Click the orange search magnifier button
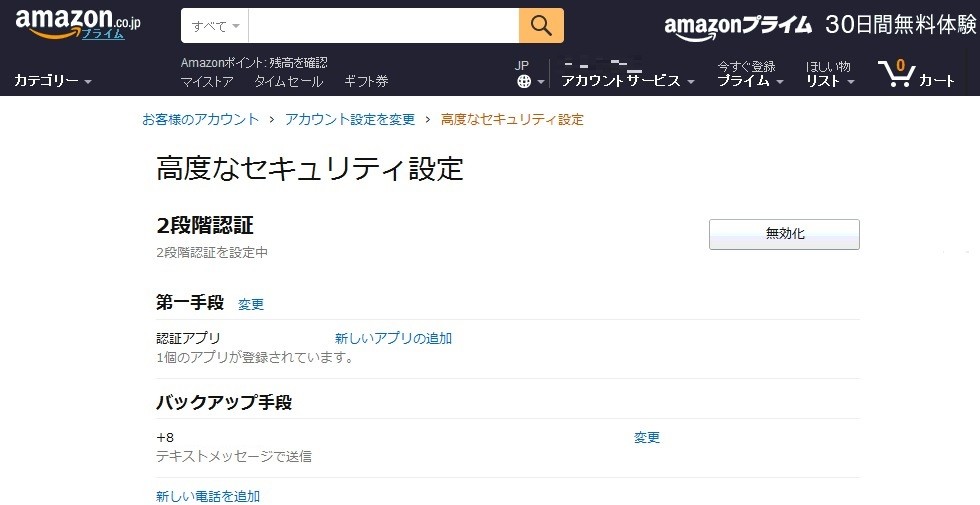The height and width of the screenshot is (505, 980). click(541, 26)
